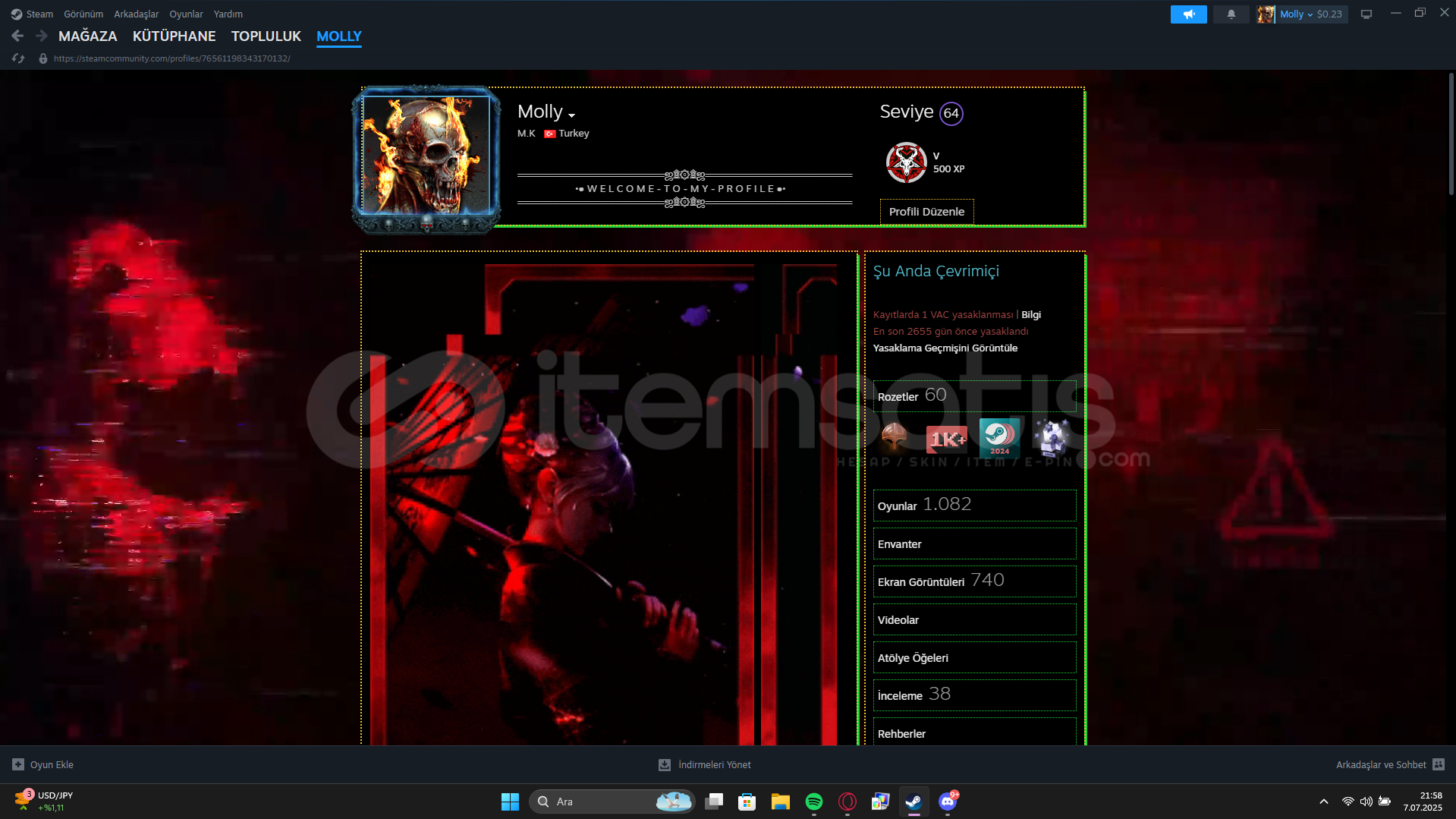Open the Envanter link

(974, 543)
